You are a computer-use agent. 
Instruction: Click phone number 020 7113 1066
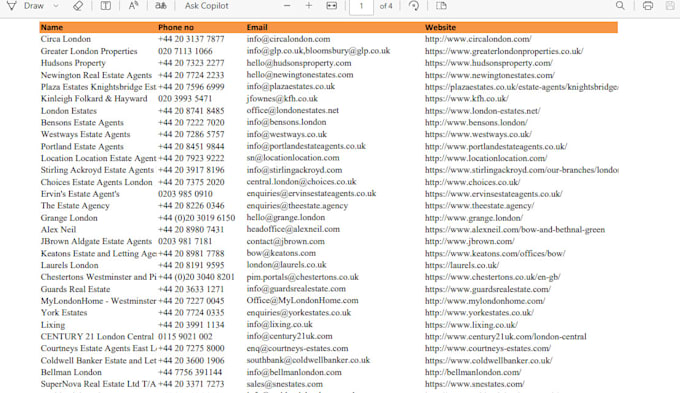tap(185, 51)
